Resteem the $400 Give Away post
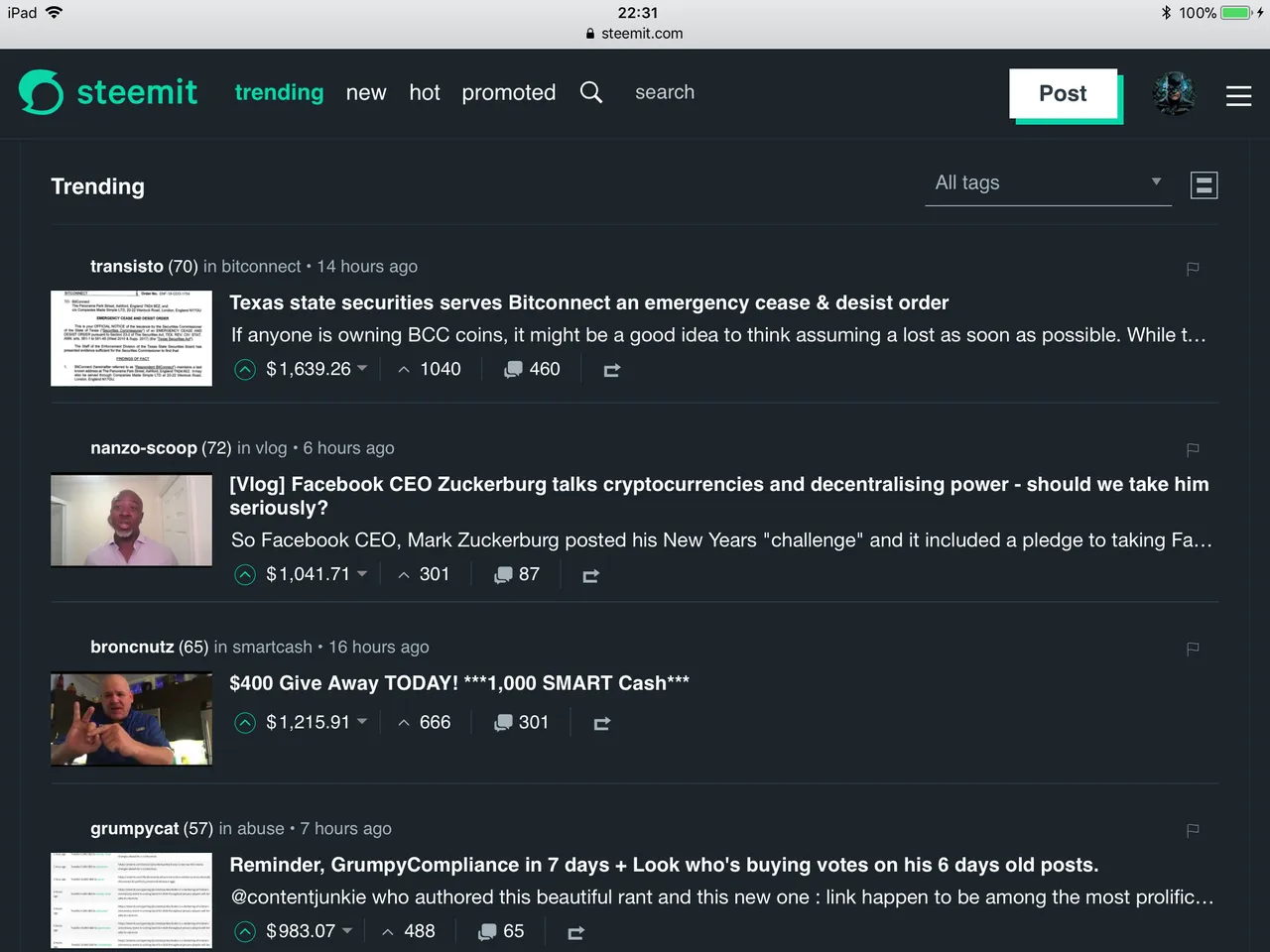This screenshot has height=952, width=1270. pyautogui.click(x=601, y=724)
